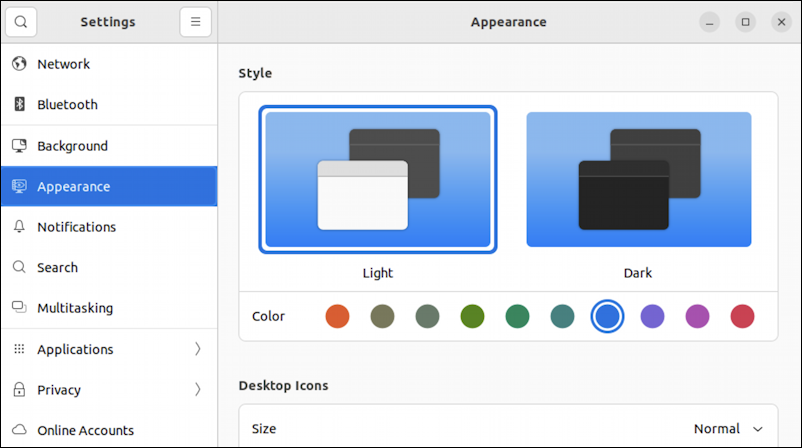Maximize the Settings window

[x=746, y=22]
